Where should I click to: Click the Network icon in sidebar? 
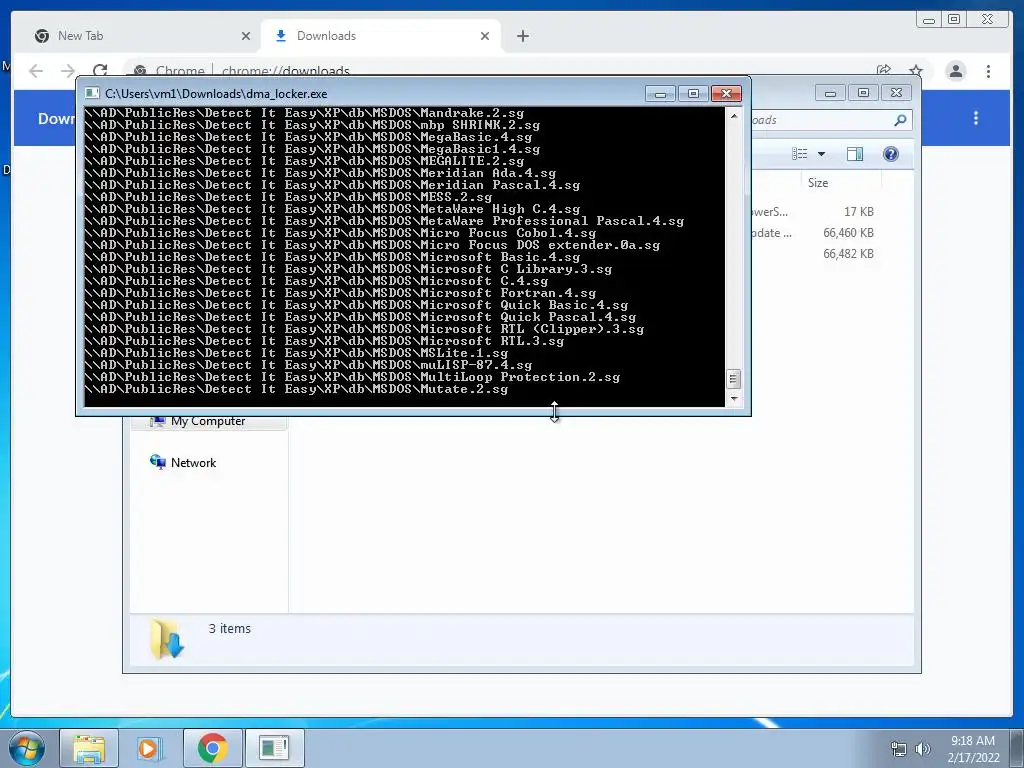[x=157, y=462]
